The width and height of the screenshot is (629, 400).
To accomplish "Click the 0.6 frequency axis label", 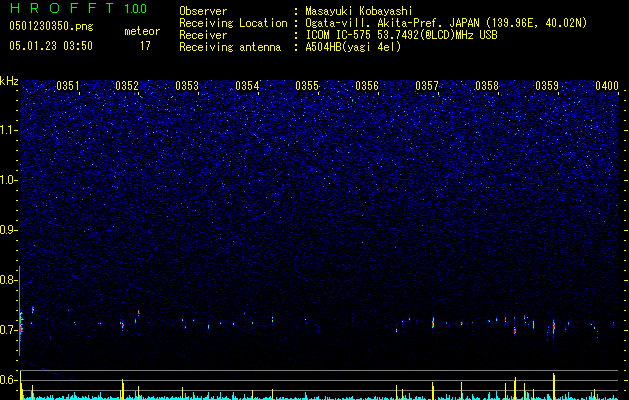I will click(x=8, y=380).
